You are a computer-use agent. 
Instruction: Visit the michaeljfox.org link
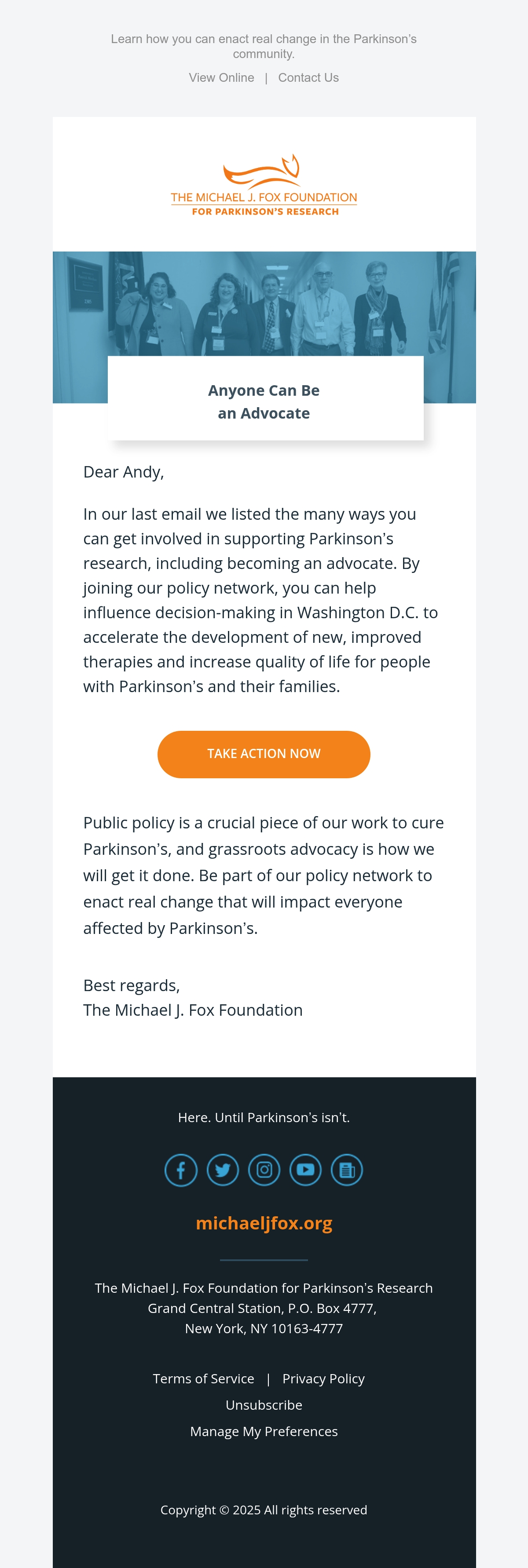tap(264, 1222)
